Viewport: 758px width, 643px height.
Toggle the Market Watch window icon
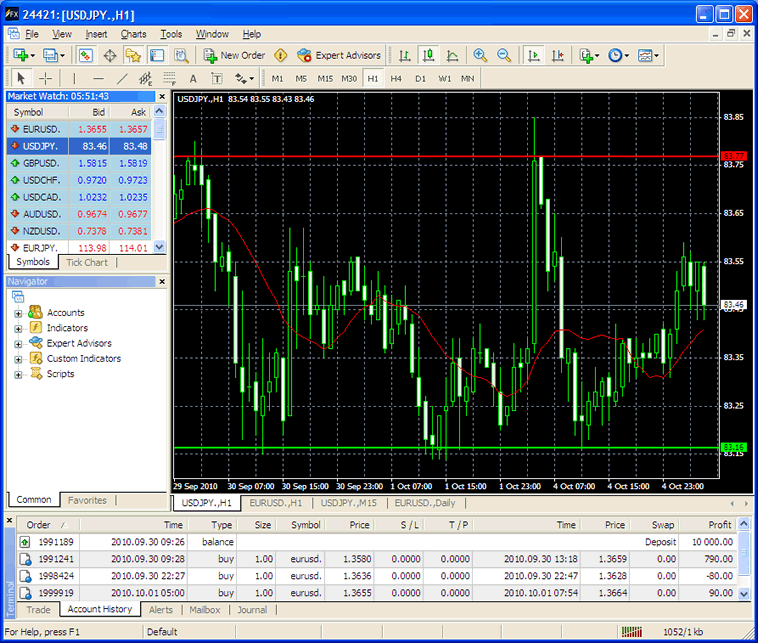click(86, 56)
